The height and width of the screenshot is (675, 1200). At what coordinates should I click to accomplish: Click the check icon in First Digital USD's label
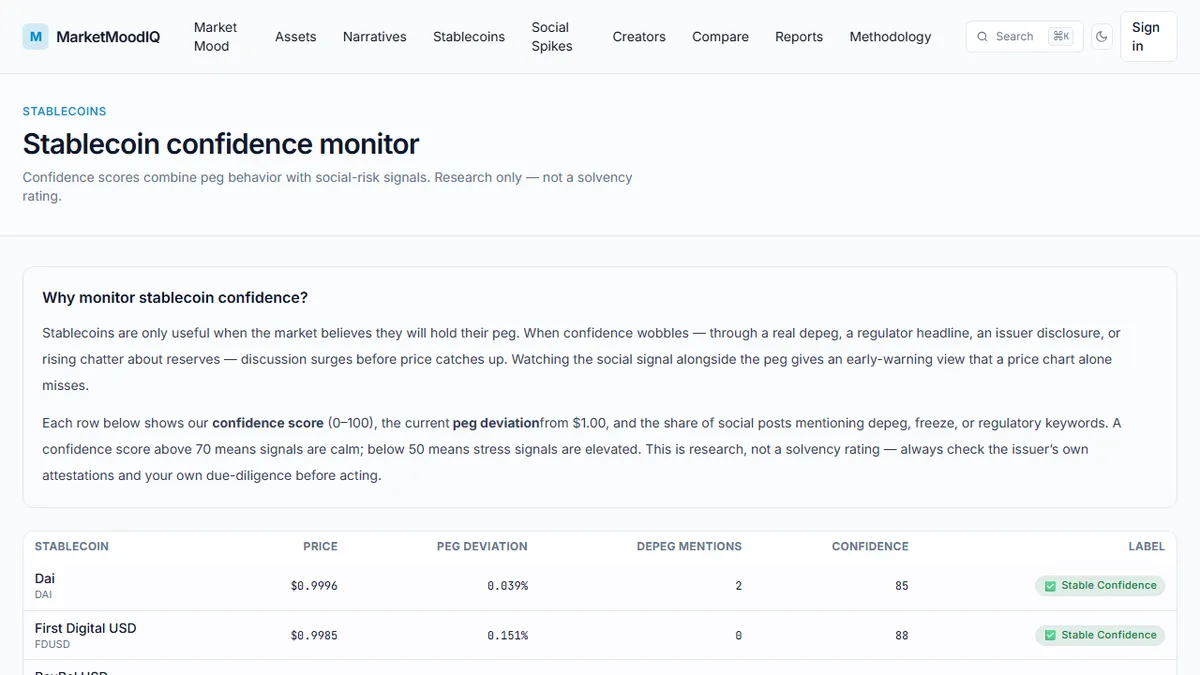click(1050, 635)
